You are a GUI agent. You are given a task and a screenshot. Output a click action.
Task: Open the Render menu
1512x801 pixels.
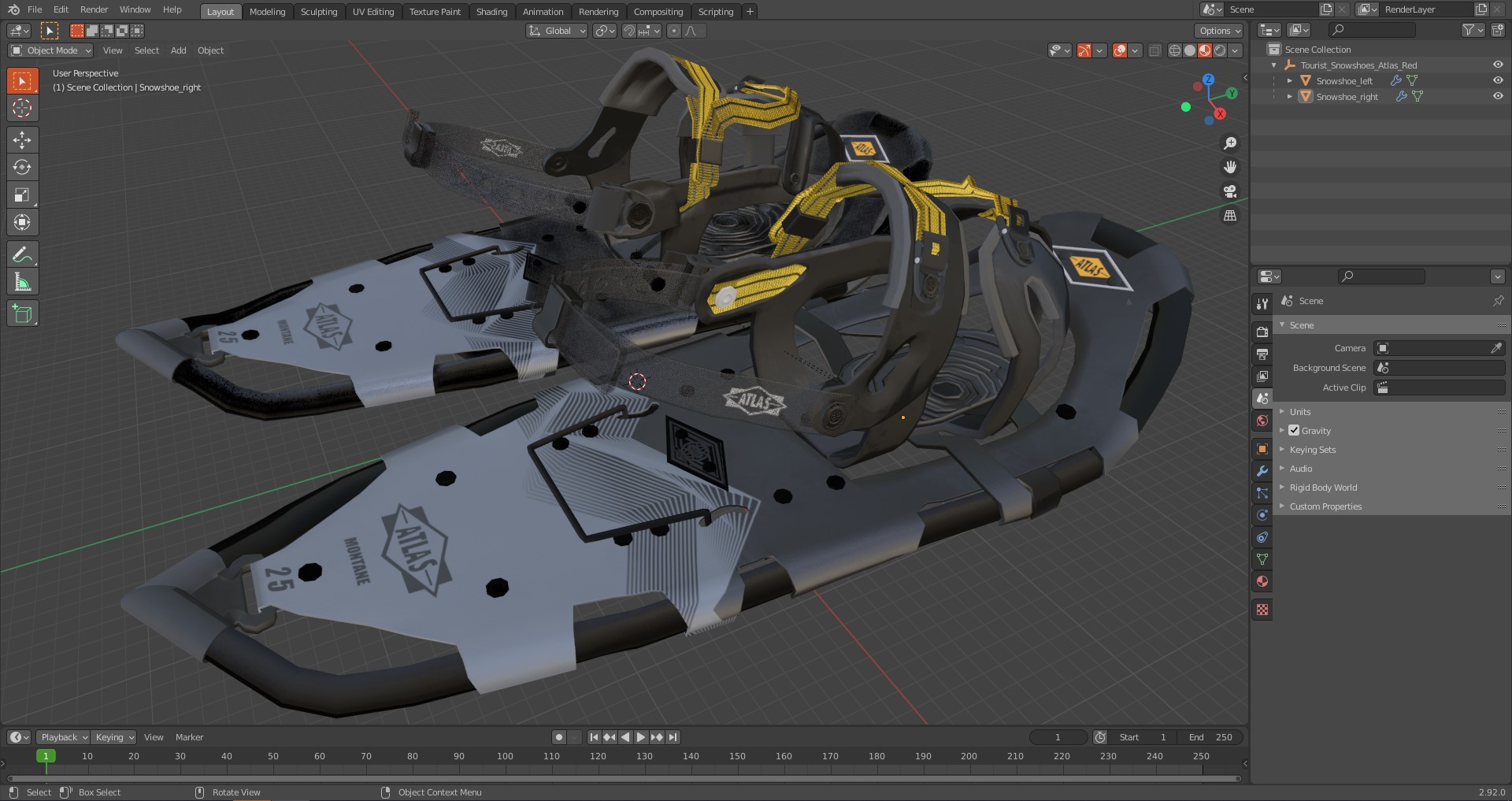[x=94, y=9]
